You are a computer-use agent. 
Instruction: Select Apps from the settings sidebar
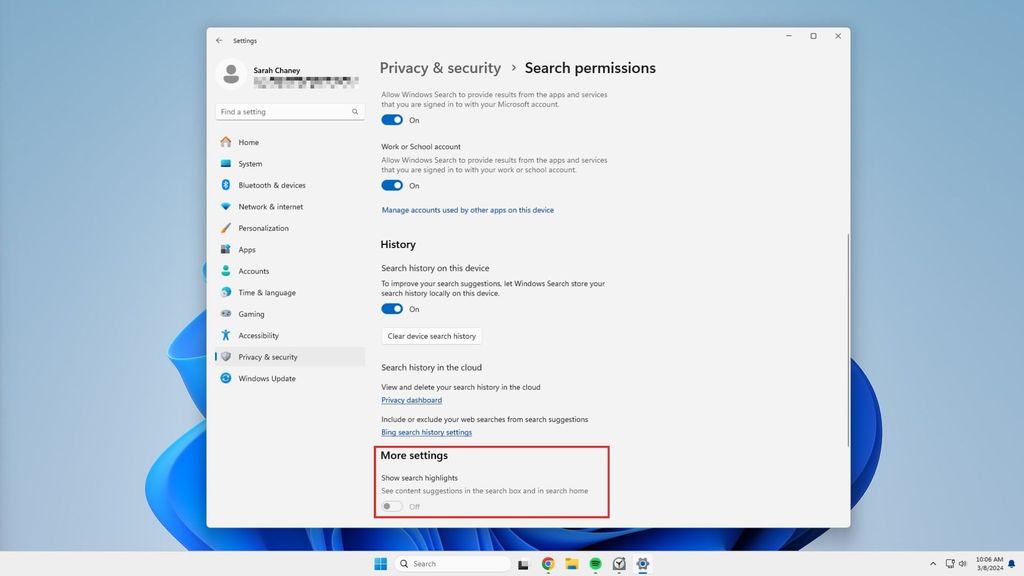pyautogui.click(x=247, y=249)
